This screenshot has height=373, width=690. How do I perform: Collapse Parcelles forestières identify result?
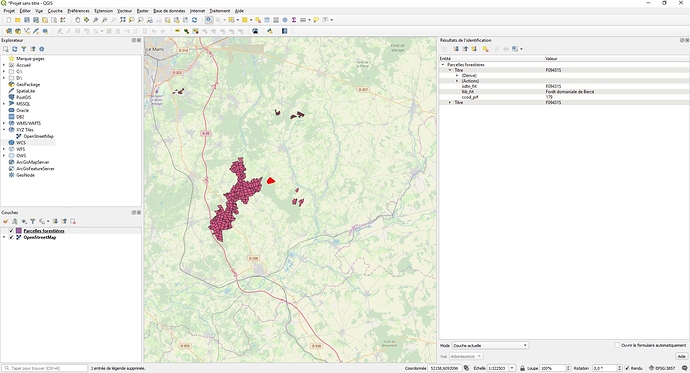443,65
